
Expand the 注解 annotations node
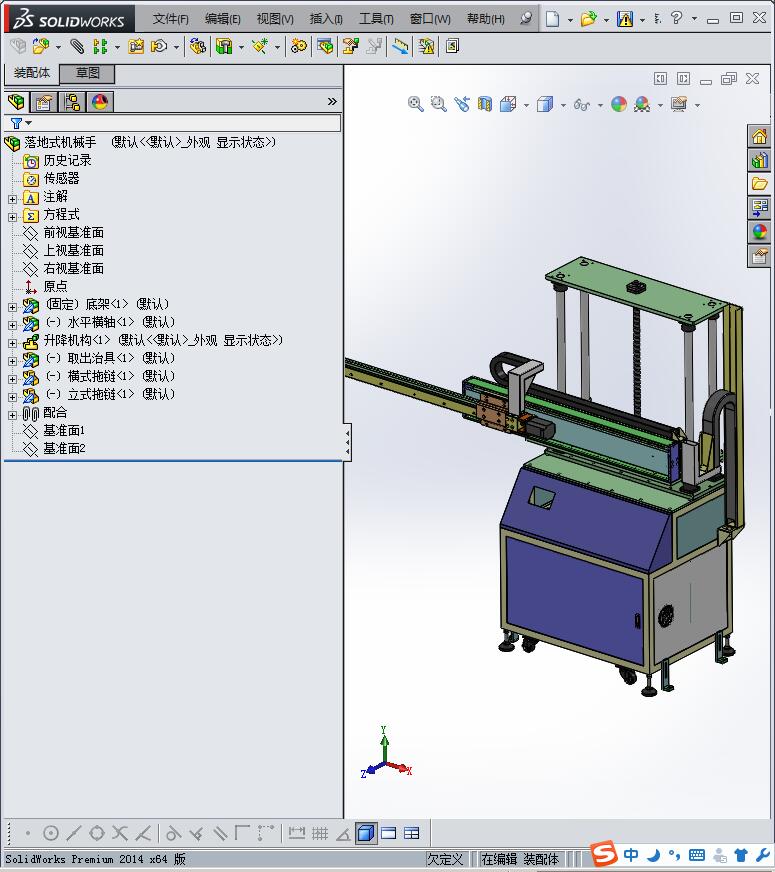pos(12,199)
